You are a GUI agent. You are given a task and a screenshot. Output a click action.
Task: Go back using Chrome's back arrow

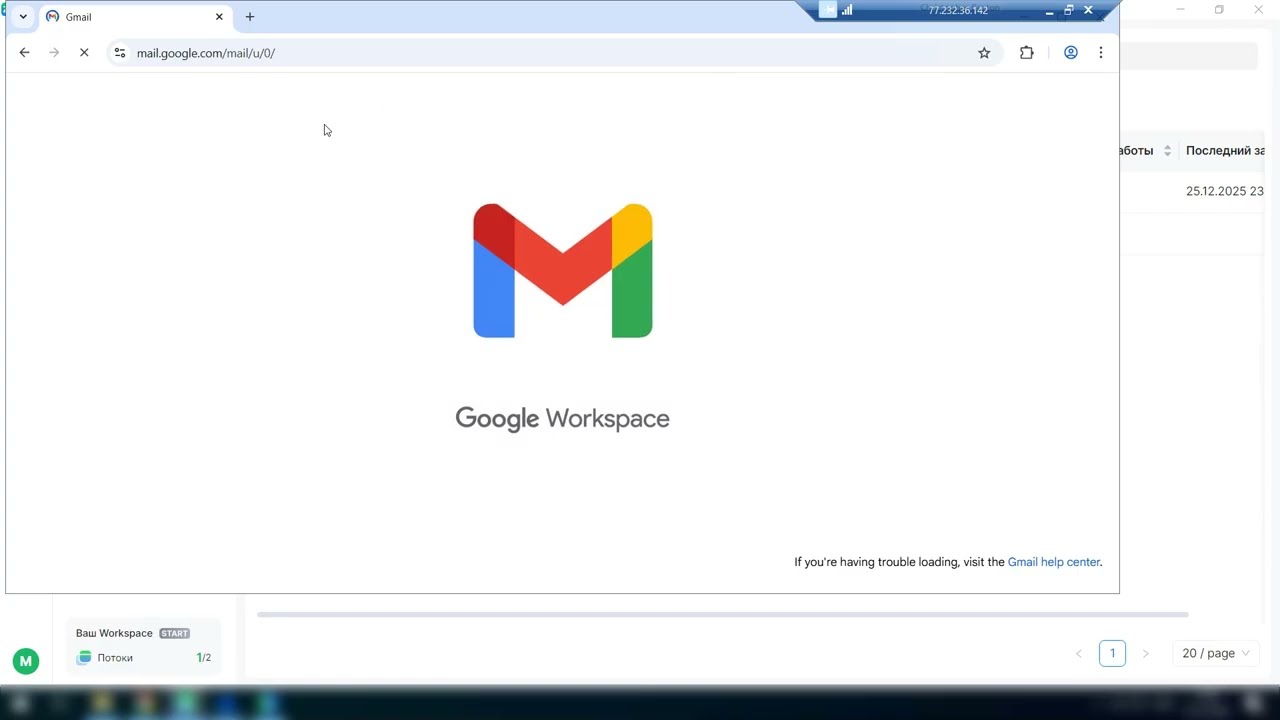tap(25, 53)
